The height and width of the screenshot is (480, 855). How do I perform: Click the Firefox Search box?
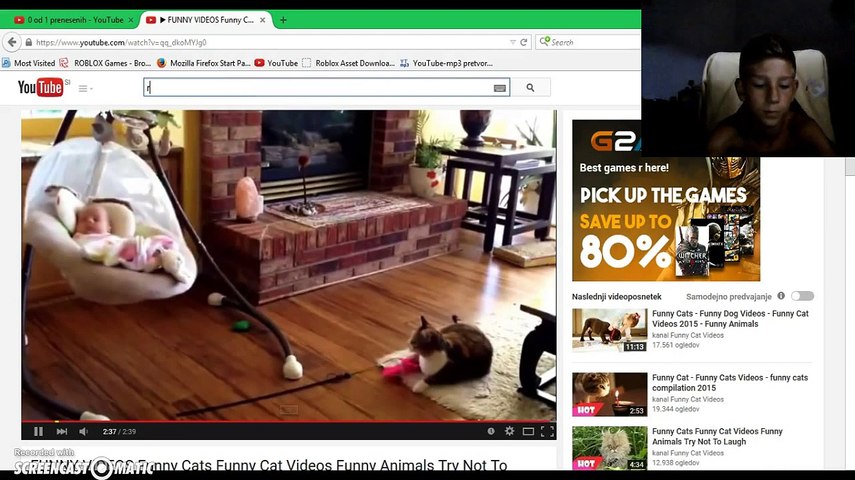(x=588, y=42)
